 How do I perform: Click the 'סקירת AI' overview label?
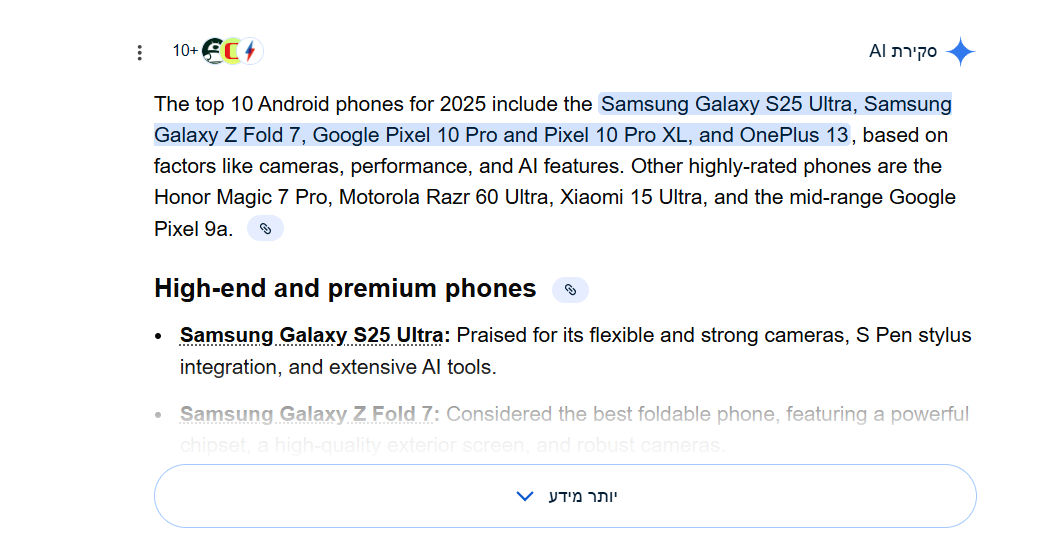point(903,51)
